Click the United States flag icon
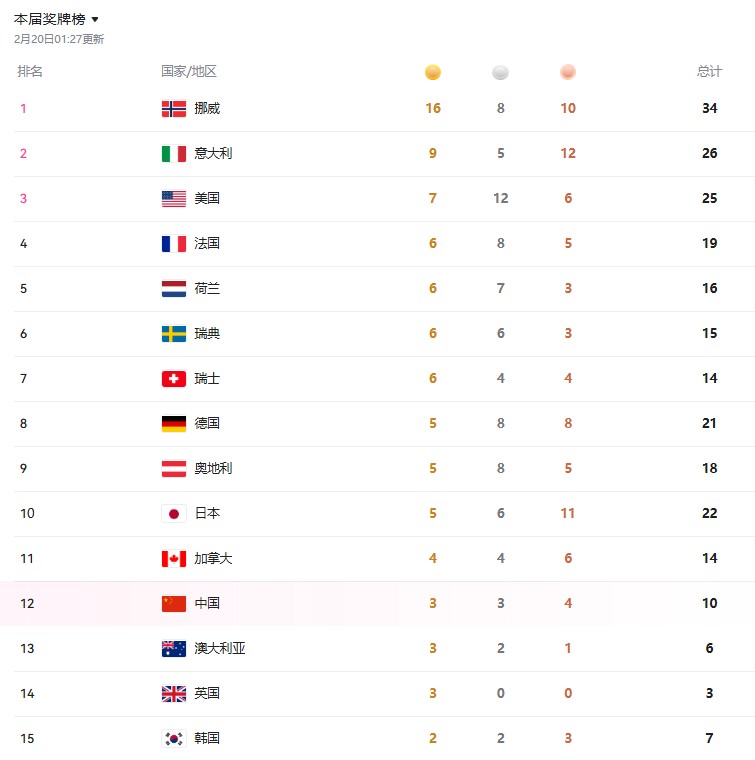Viewport: 755px width, 760px height. point(174,199)
